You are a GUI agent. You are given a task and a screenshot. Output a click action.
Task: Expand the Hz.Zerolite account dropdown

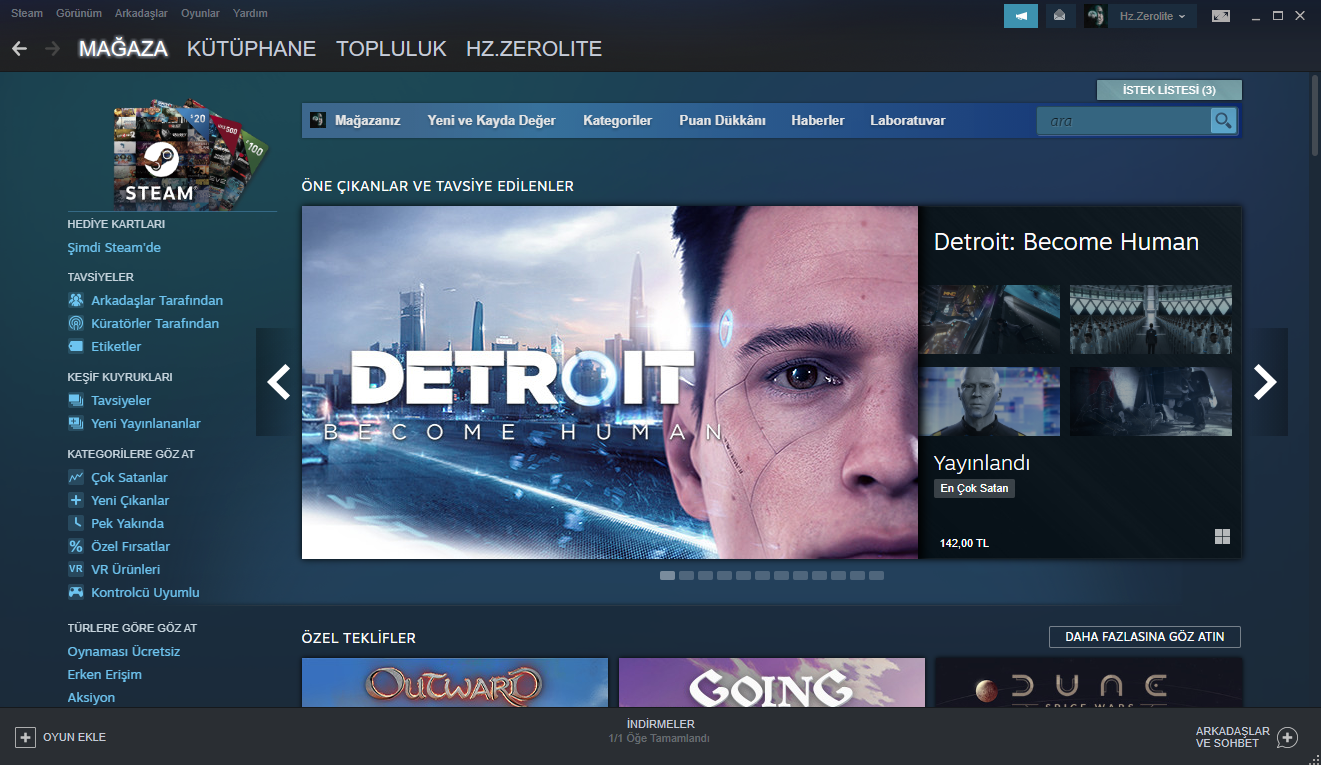click(1152, 16)
